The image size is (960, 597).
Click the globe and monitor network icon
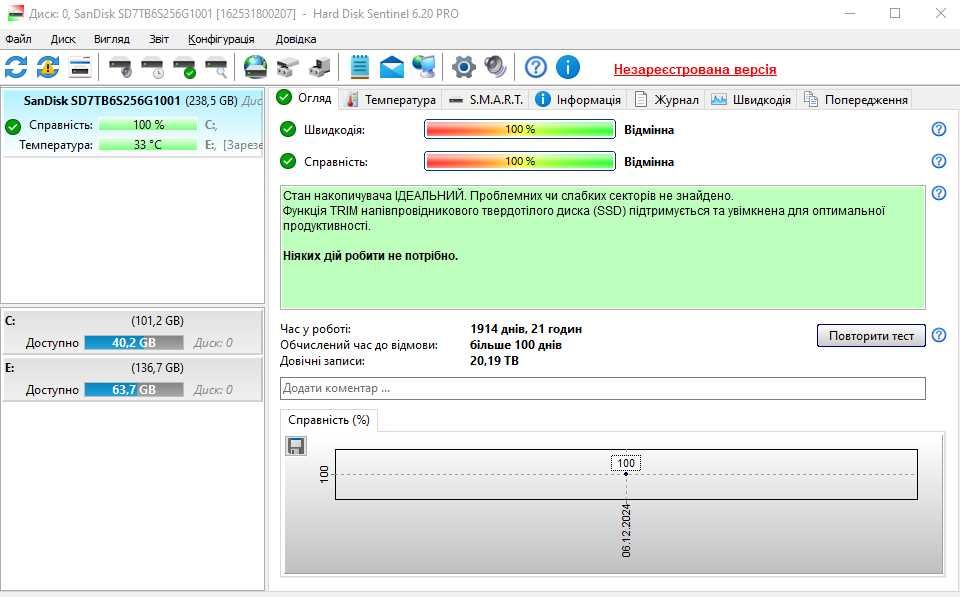pyautogui.click(x=424, y=67)
